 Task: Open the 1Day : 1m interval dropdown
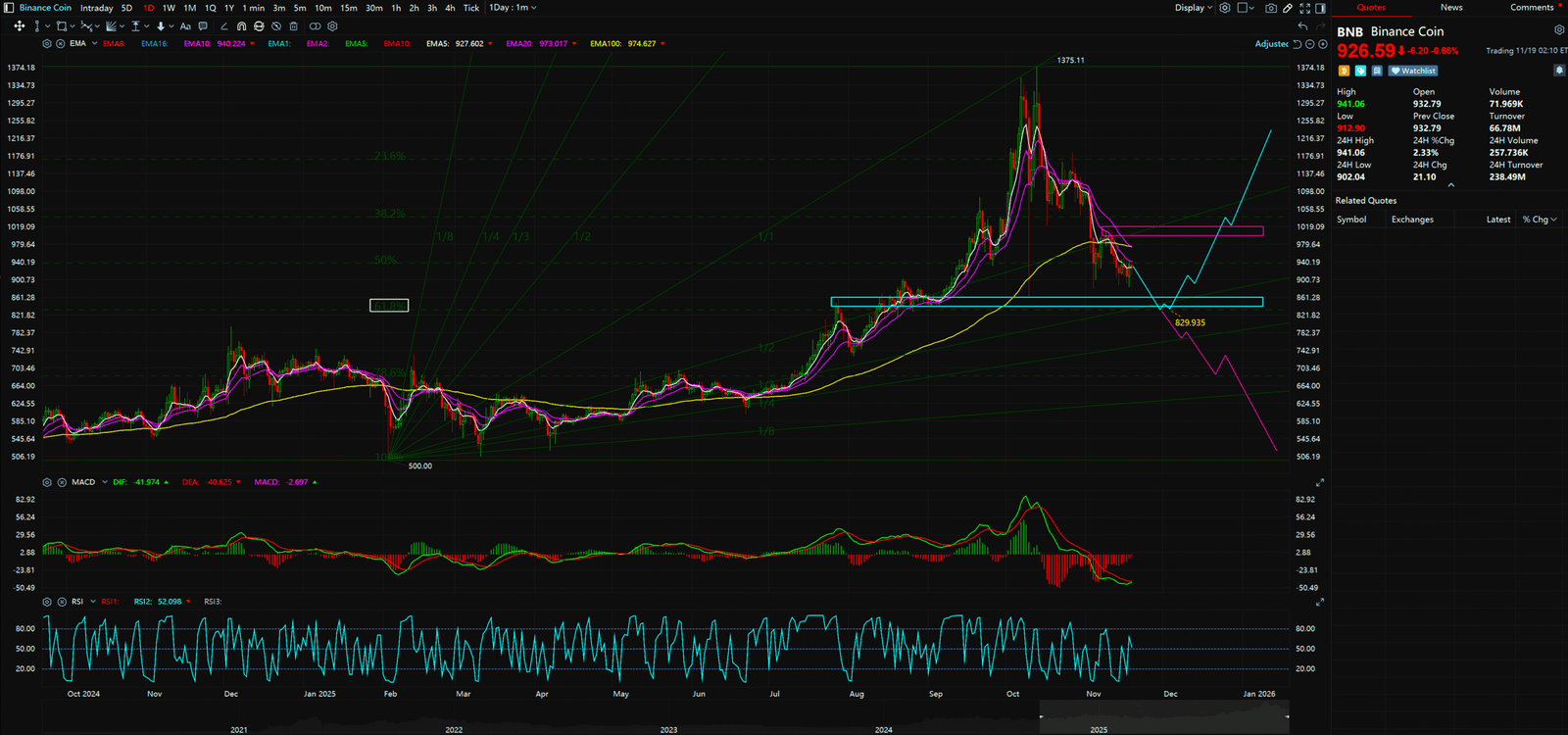click(x=514, y=8)
